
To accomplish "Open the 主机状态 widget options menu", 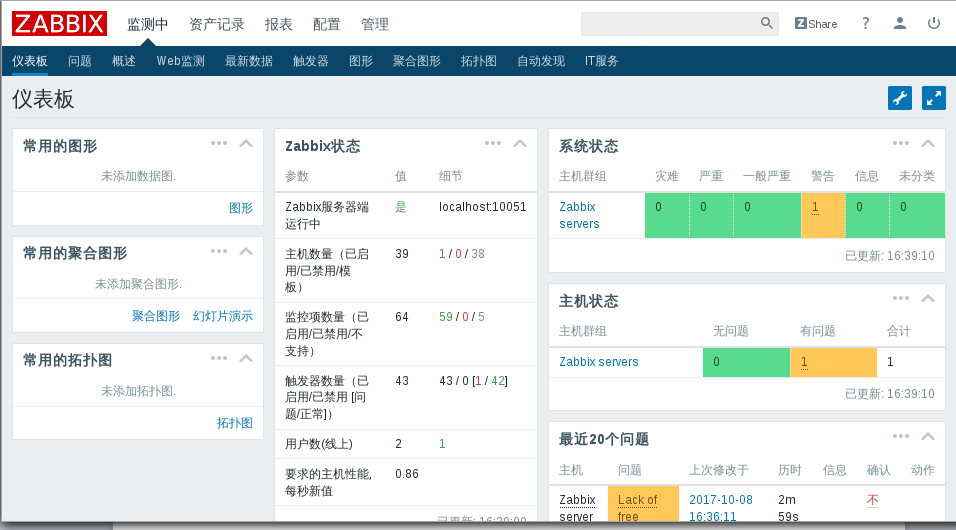I will 901,298.
